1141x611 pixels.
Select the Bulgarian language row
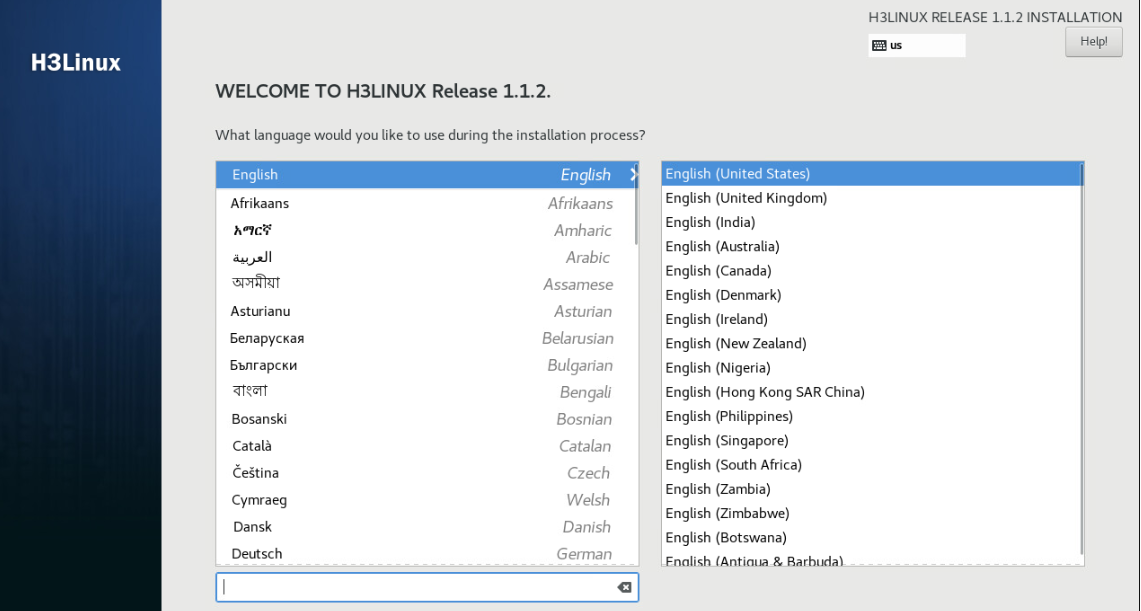click(x=427, y=364)
